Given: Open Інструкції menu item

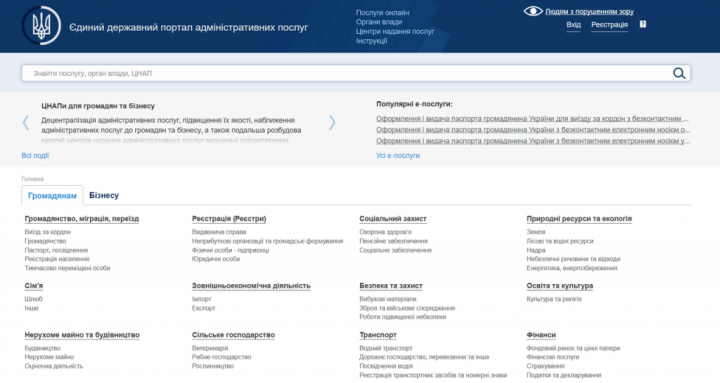Looking at the screenshot, I should coord(371,41).
